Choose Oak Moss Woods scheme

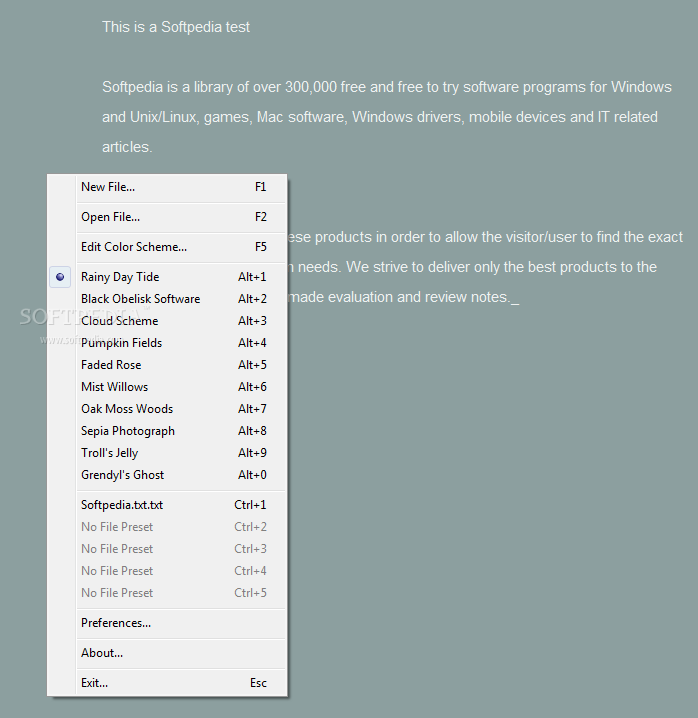tap(168, 409)
